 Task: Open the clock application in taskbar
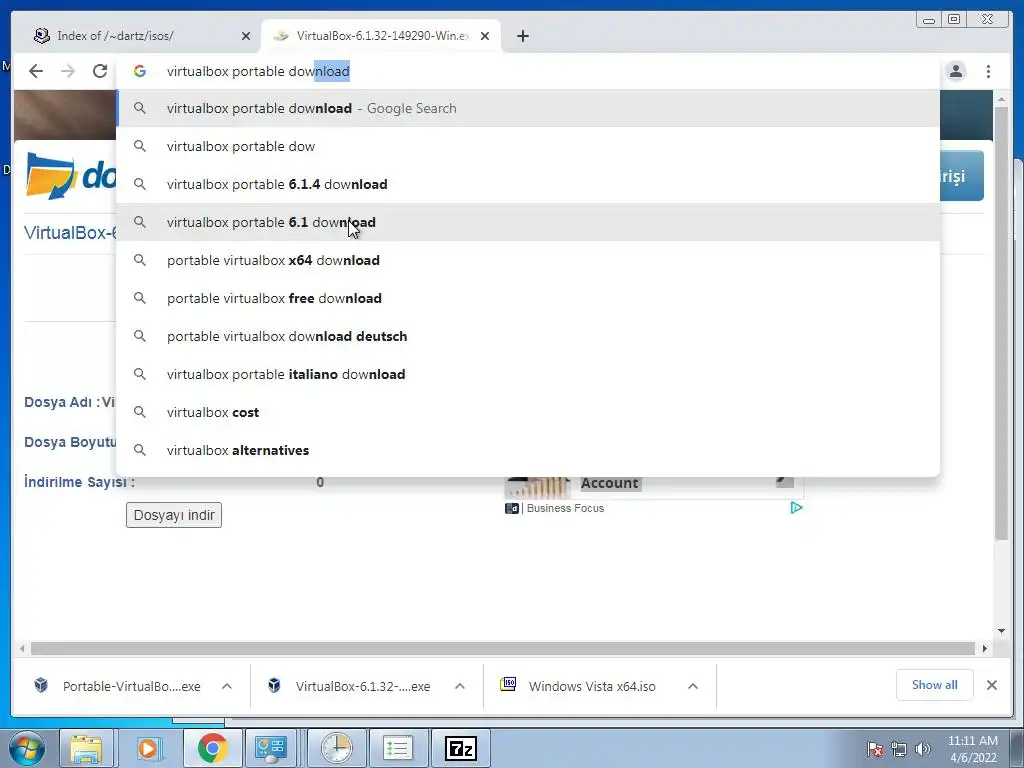336,748
